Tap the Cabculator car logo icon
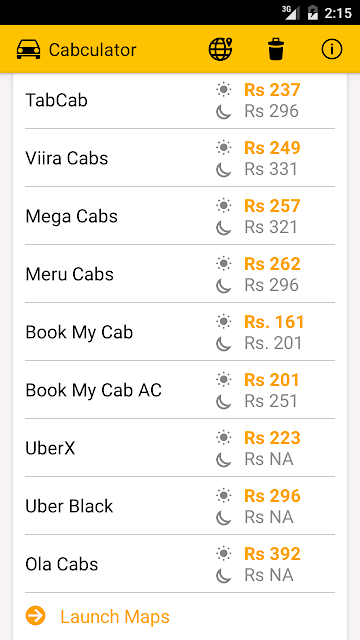 point(29,50)
